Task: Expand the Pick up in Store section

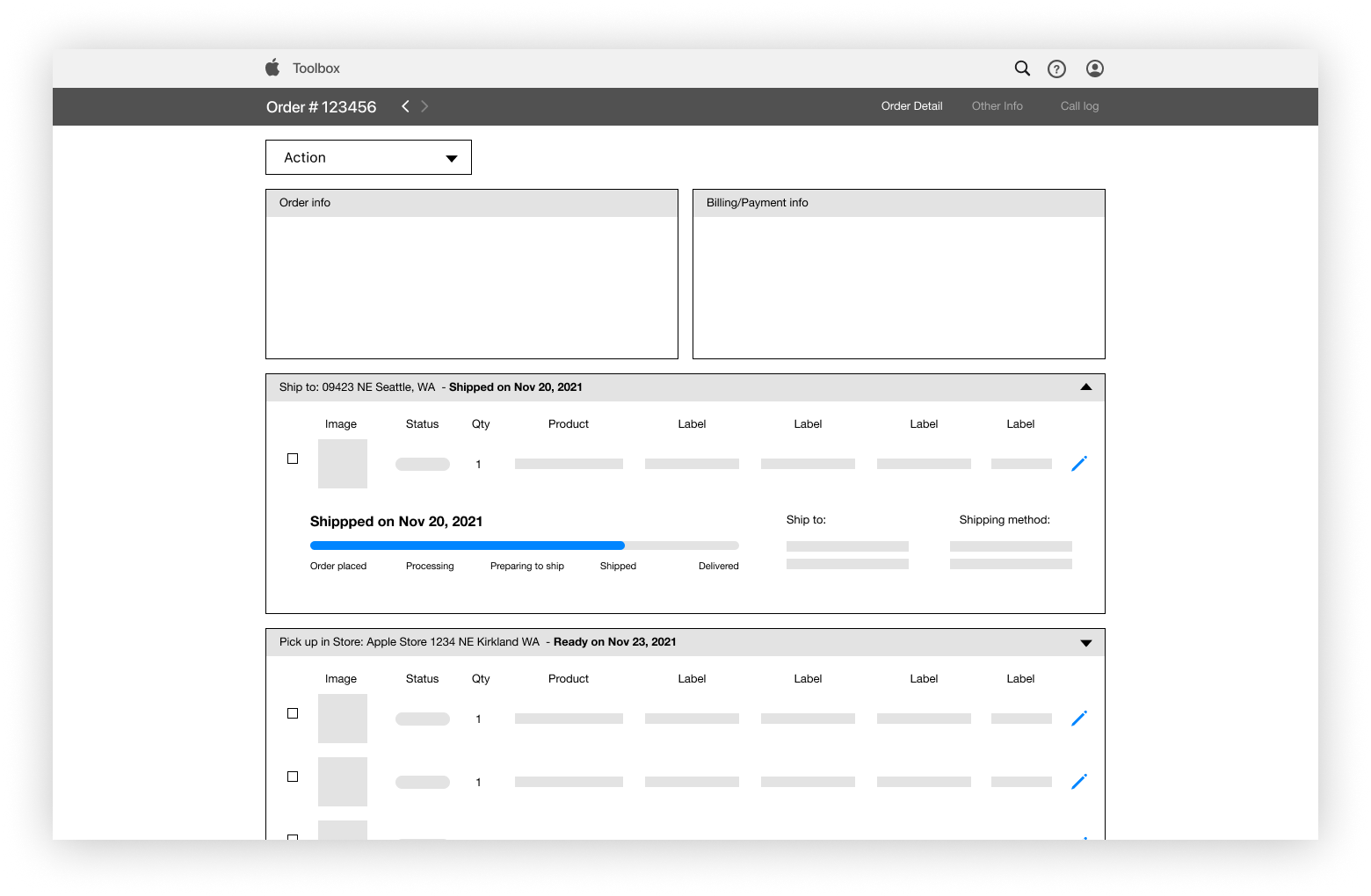Action: click(x=1085, y=642)
